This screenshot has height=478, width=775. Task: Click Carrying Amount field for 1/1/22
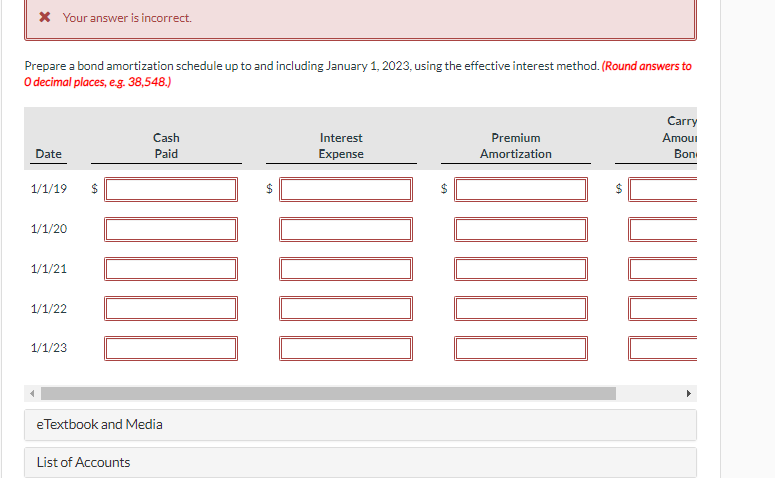[x=663, y=308]
